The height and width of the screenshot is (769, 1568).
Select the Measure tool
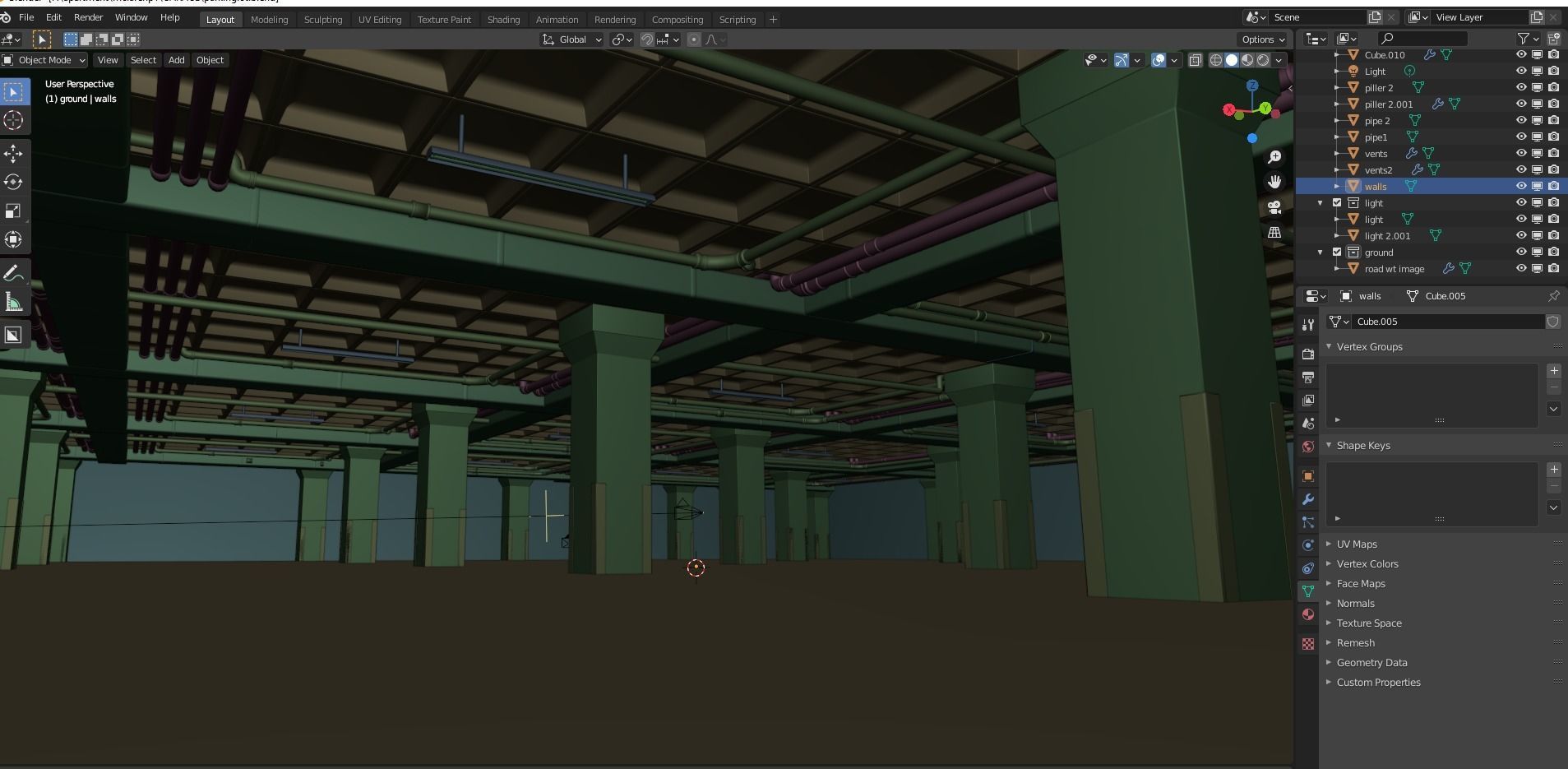tap(13, 303)
